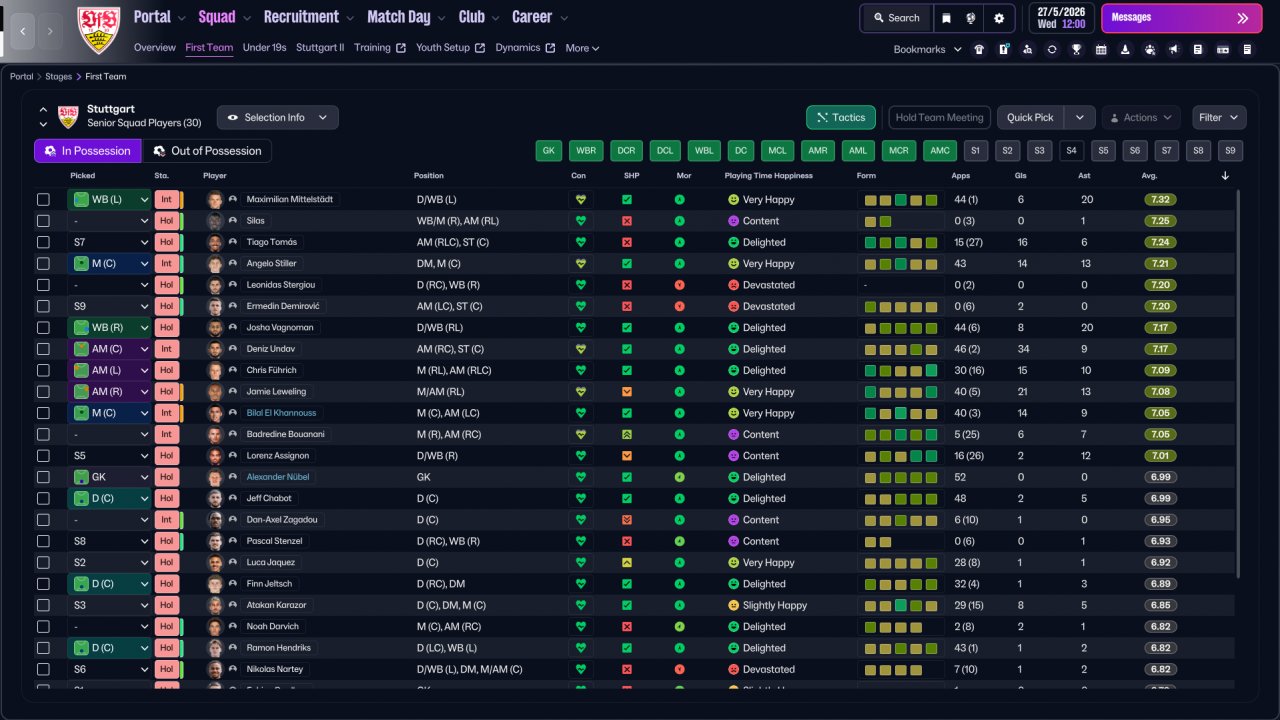Screen dimensions: 1280x720
Task: Open the Messages panel button
Action: coord(1180,18)
